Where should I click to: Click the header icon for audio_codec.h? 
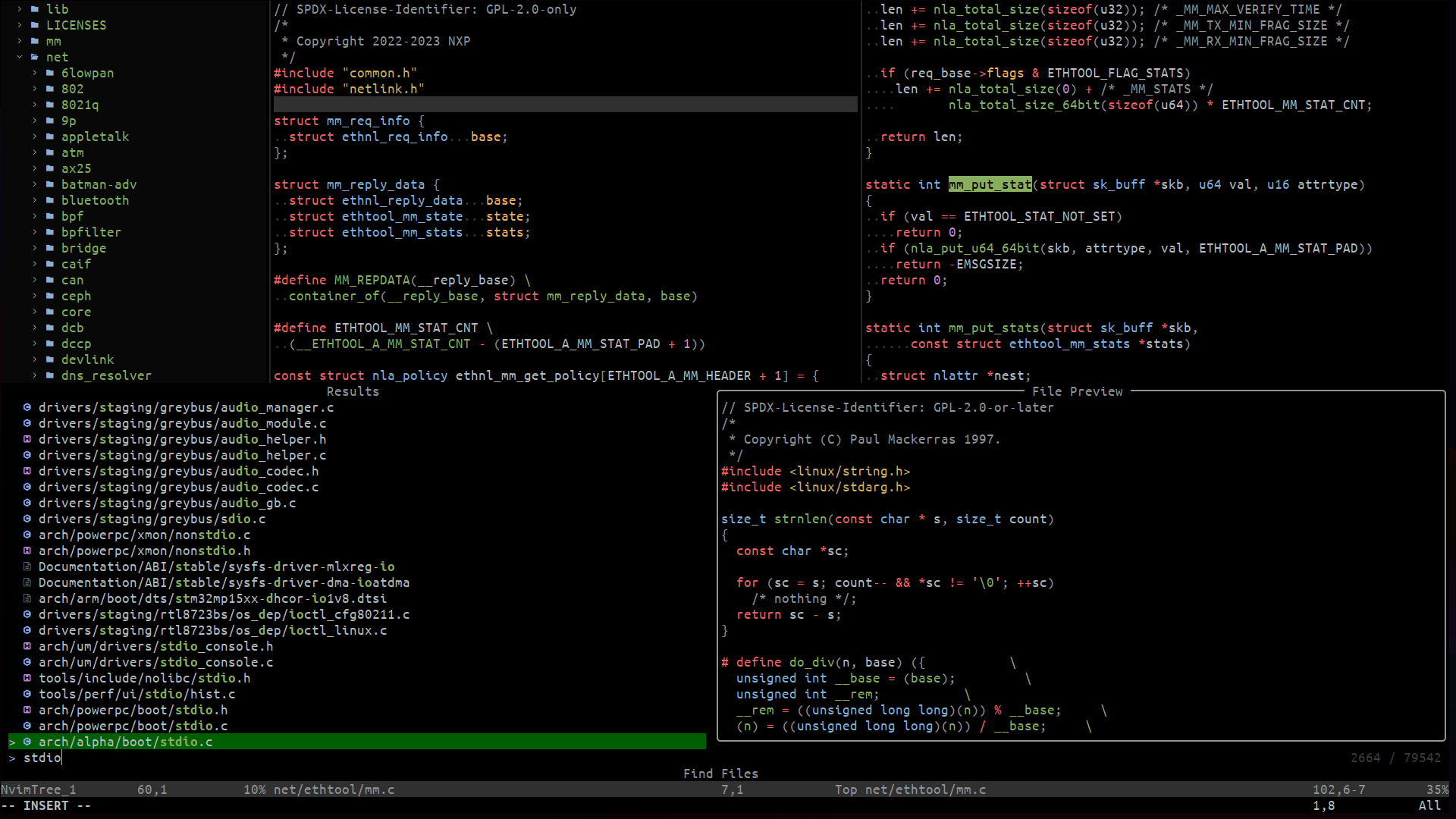tap(27, 471)
